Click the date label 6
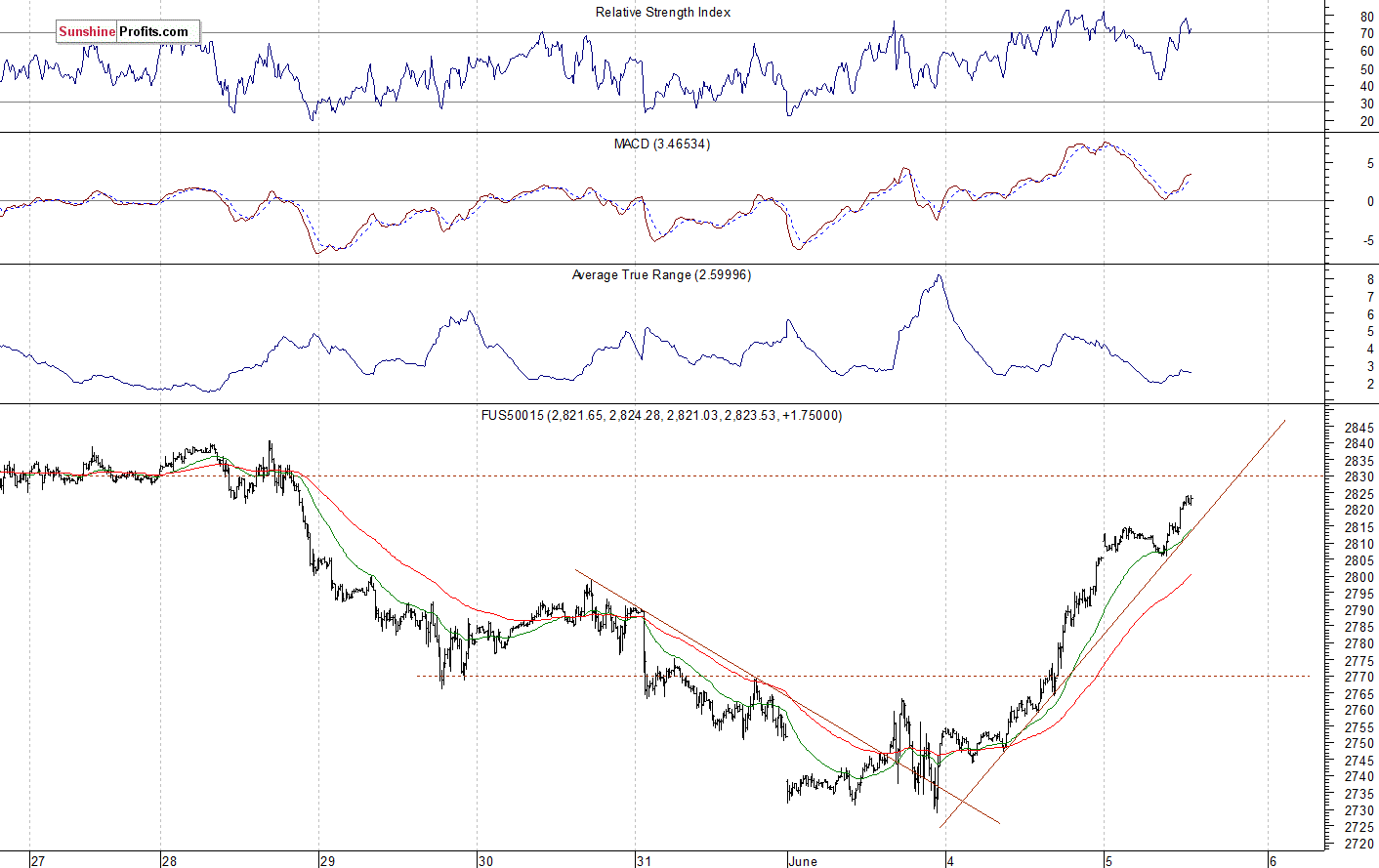The image size is (1379, 868). 1273,861
